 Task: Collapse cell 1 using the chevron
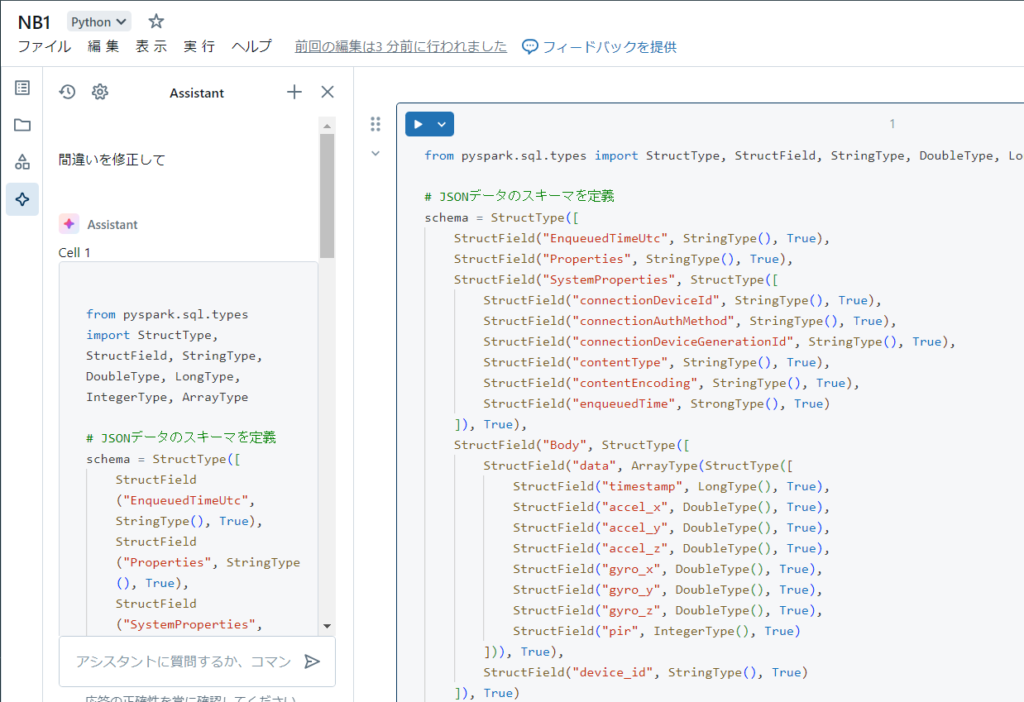[x=376, y=153]
